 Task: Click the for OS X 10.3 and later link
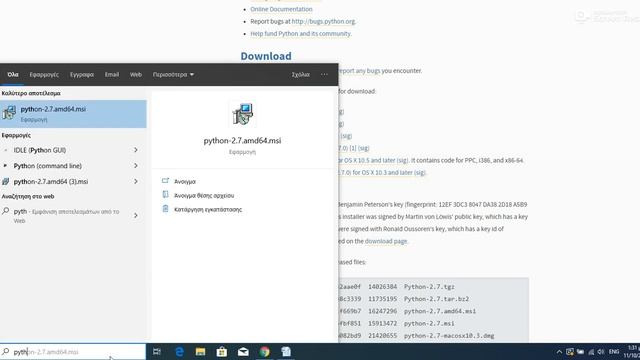pyautogui.click(x=382, y=173)
